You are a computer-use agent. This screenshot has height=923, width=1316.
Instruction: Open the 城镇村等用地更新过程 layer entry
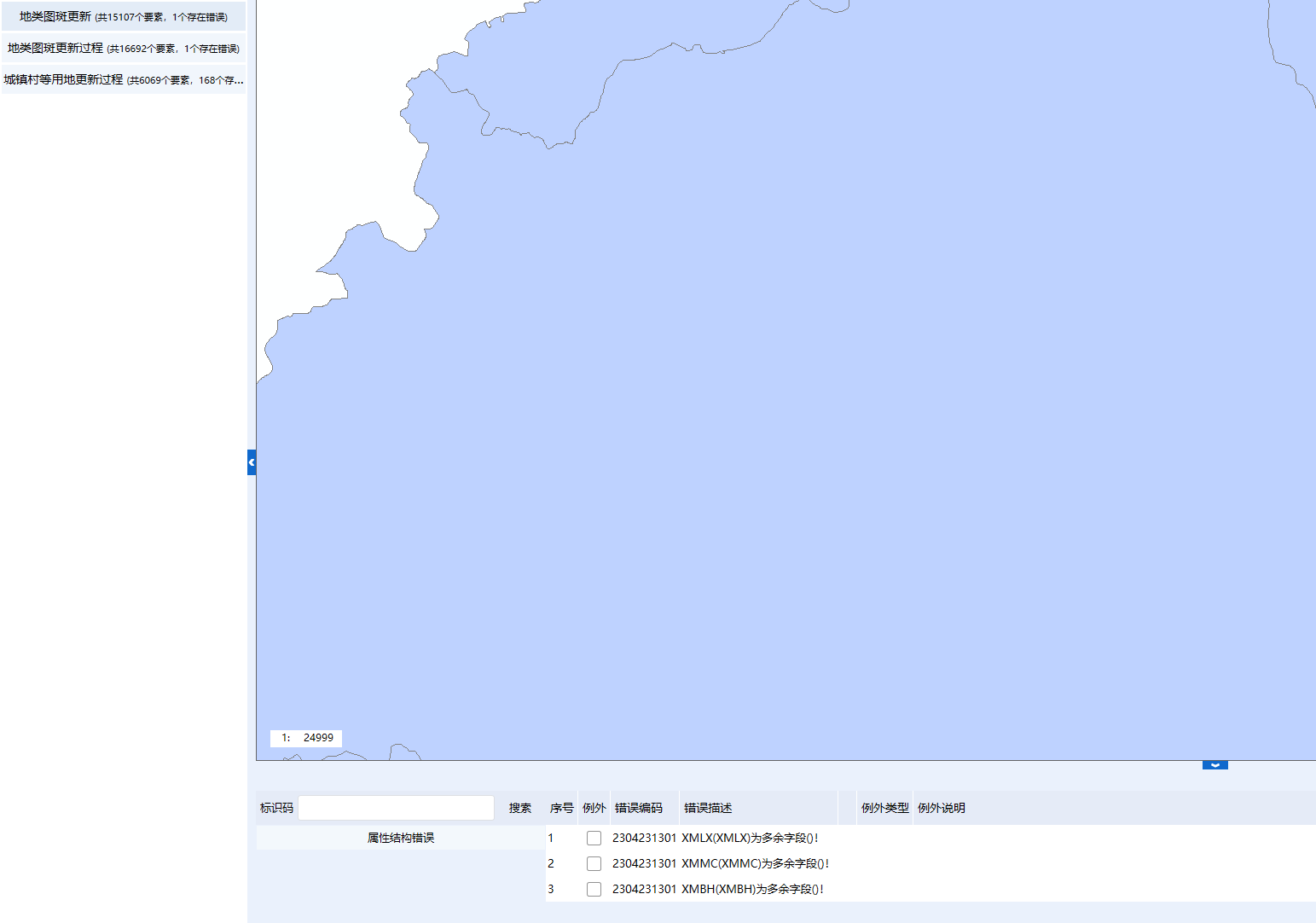click(124, 79)
